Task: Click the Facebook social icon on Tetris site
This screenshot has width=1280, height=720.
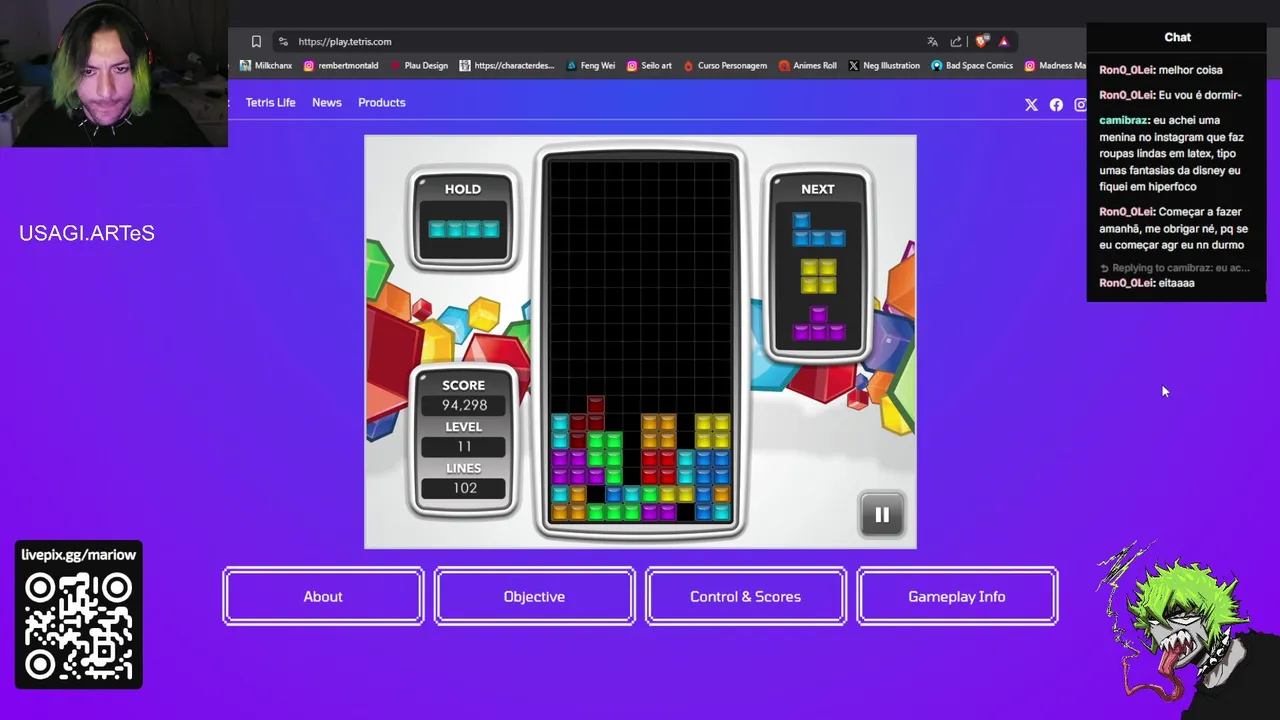Action: point(1056,104)
